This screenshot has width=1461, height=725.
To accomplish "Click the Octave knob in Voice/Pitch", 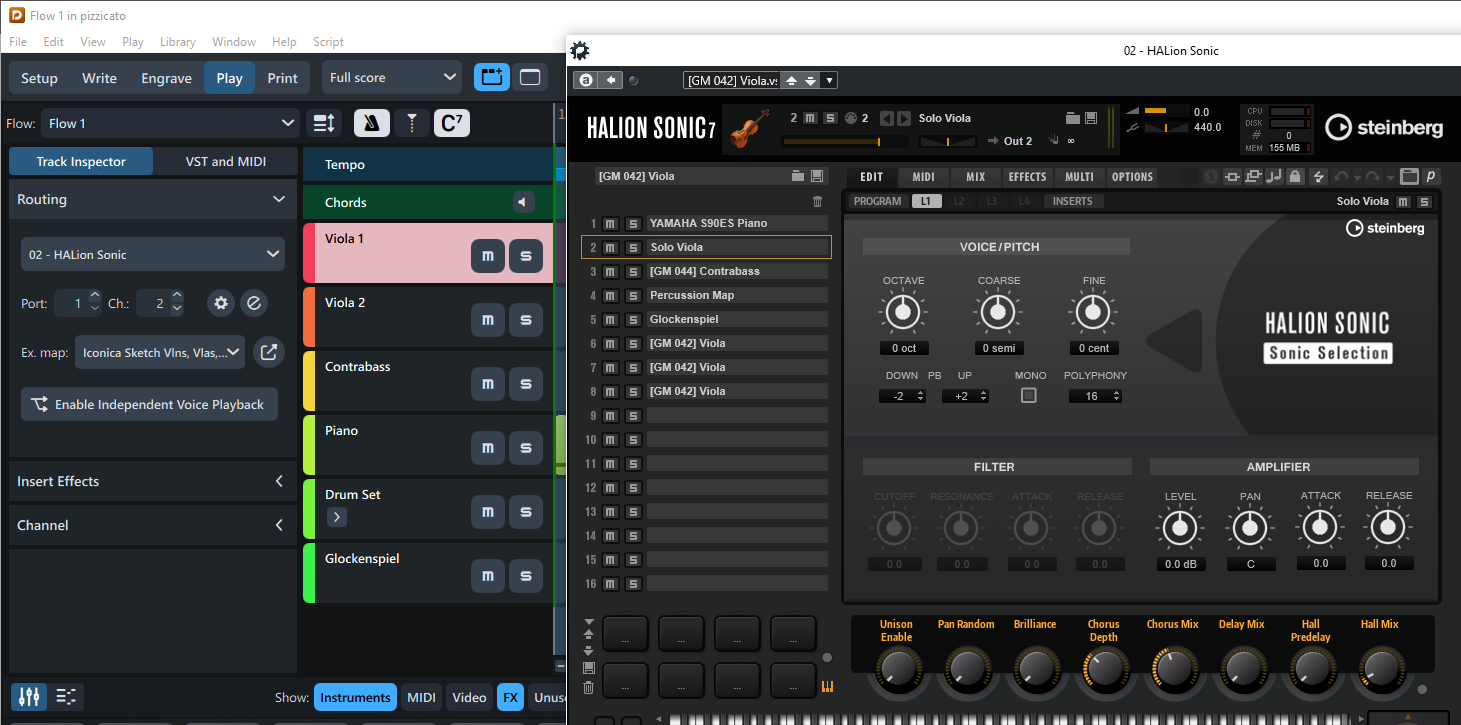I will click(903, 312).
